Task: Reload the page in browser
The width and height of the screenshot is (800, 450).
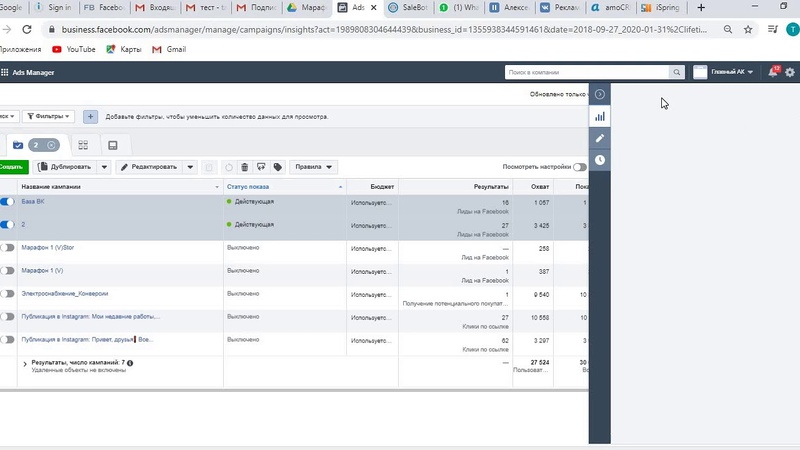Action: (x=27, y=30)
